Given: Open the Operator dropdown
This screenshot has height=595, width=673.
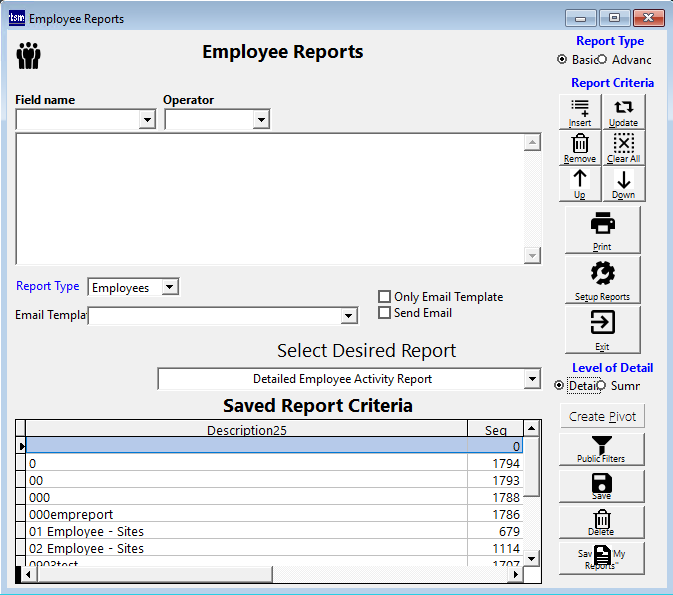Looking at the screenshot, I should pyautogui.click(x=261, y=119).
